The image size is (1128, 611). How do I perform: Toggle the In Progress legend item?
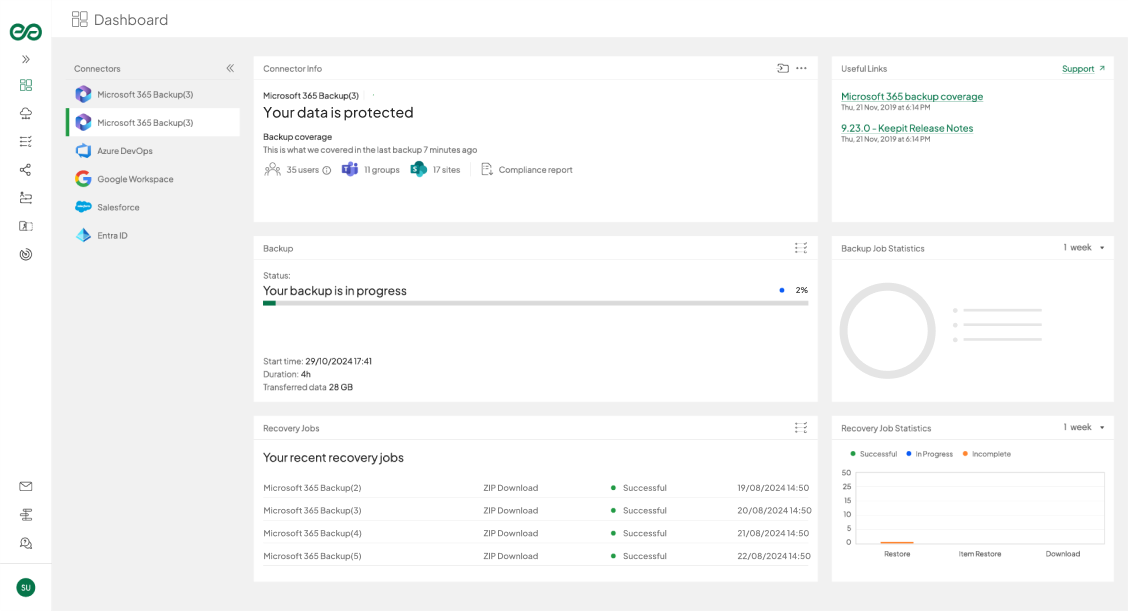[929, 454]
